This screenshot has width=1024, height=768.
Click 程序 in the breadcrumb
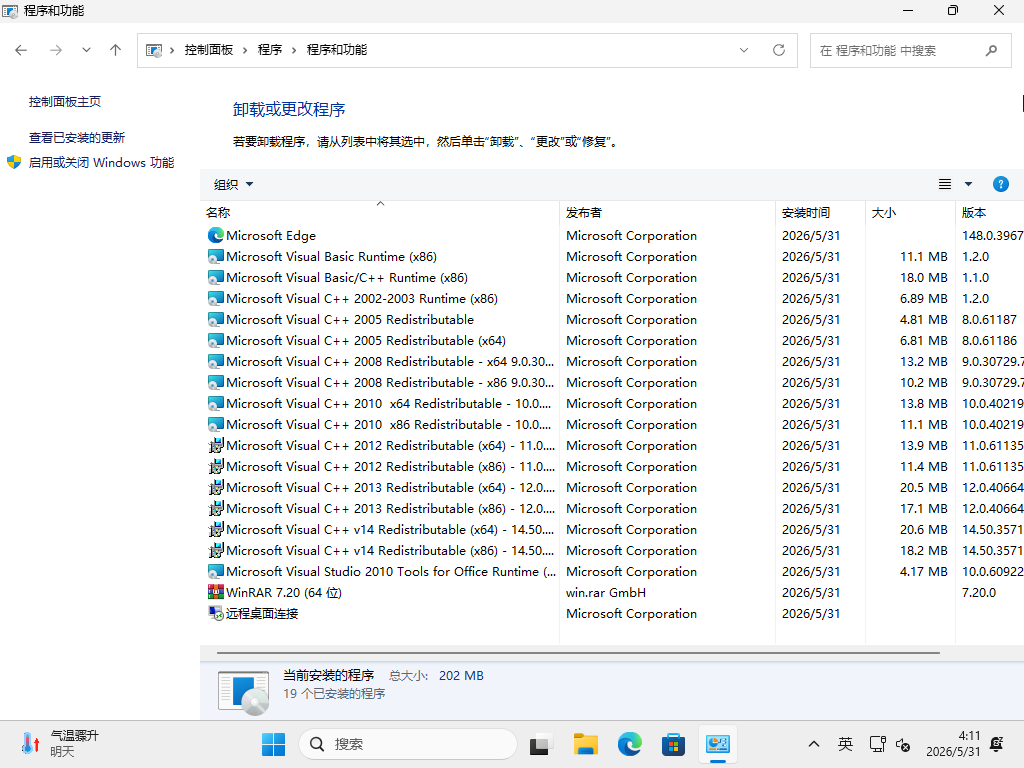[x=270, y=50]
